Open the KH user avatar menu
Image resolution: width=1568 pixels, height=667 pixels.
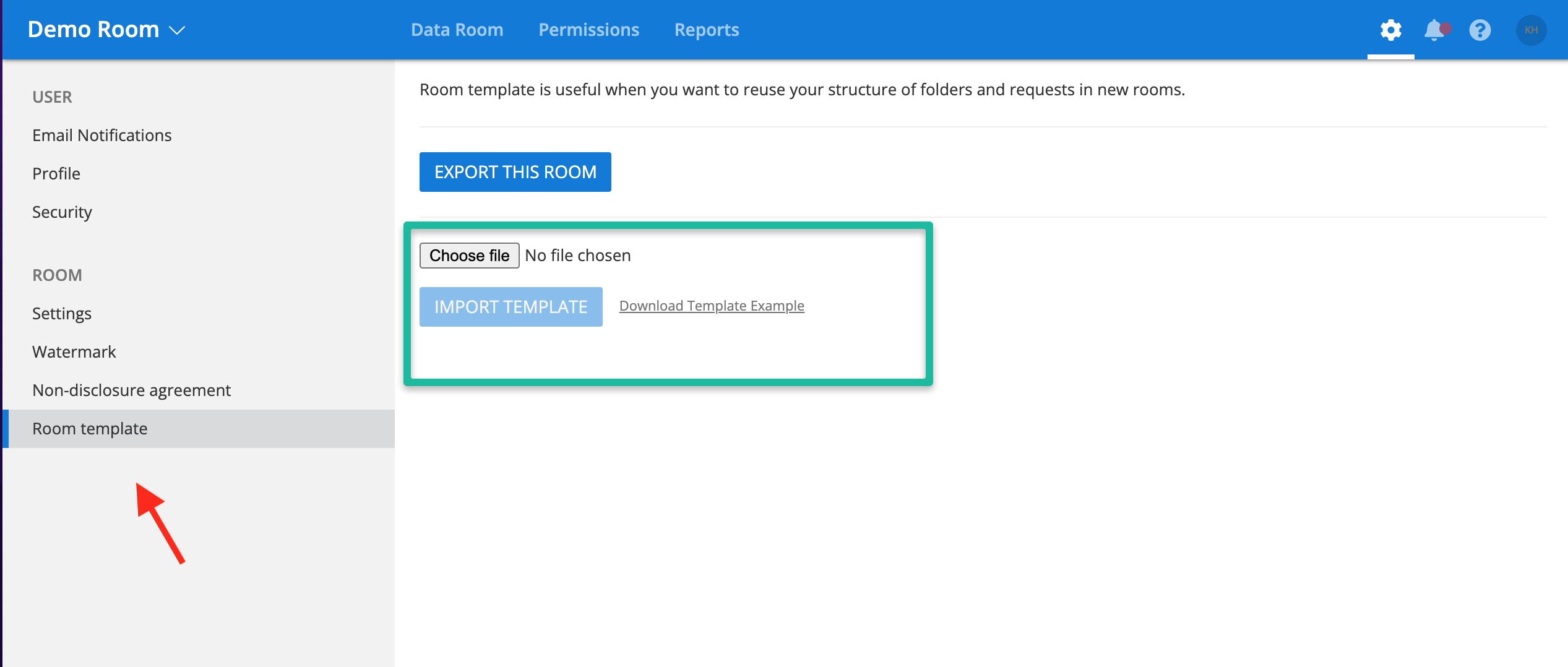[x=1531, y=30]
